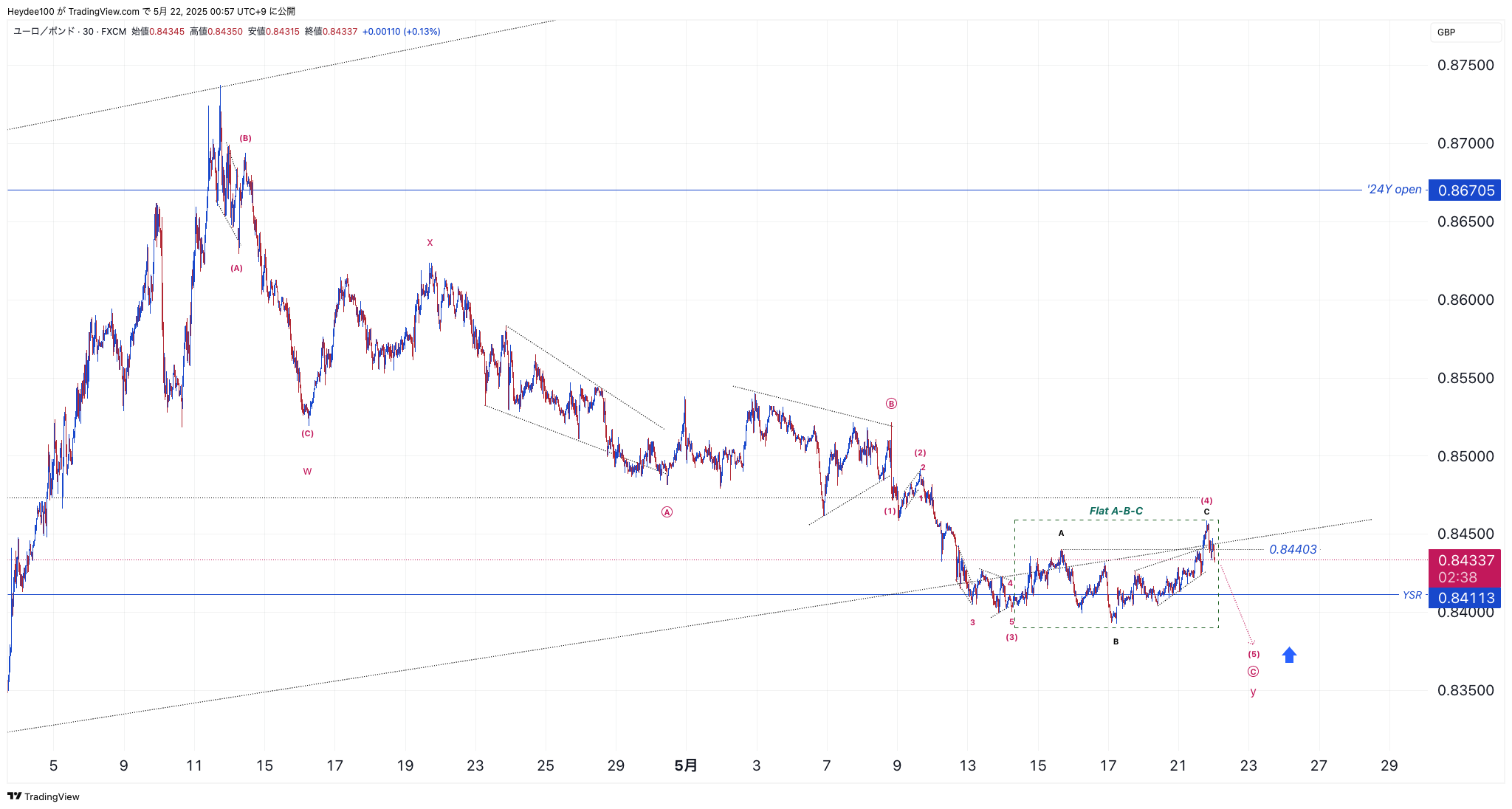Click the (5) projected wave label
1512x809 pixels.
[x=1254, y=654]
